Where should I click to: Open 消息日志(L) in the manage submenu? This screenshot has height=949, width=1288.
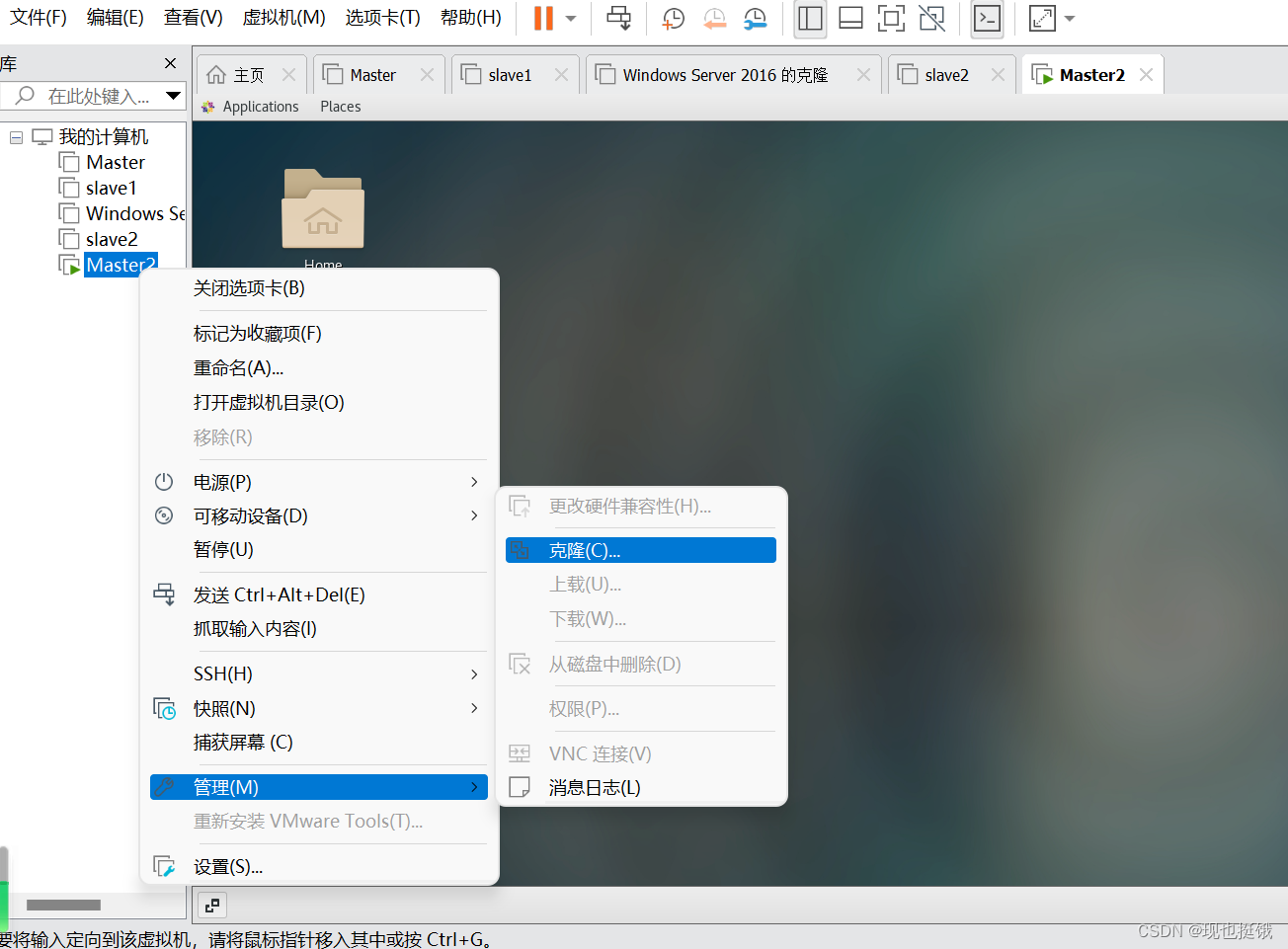coord(641,787)
